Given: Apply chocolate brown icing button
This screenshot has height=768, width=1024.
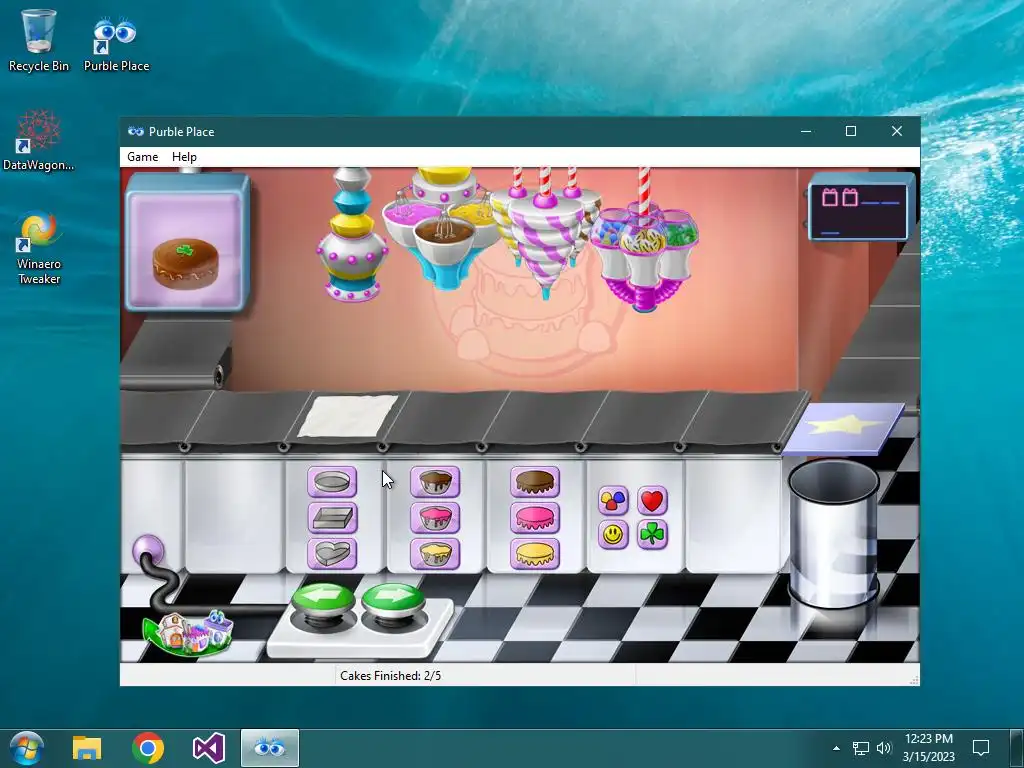Looking at the screenshot, I should [x=535, y=482].
